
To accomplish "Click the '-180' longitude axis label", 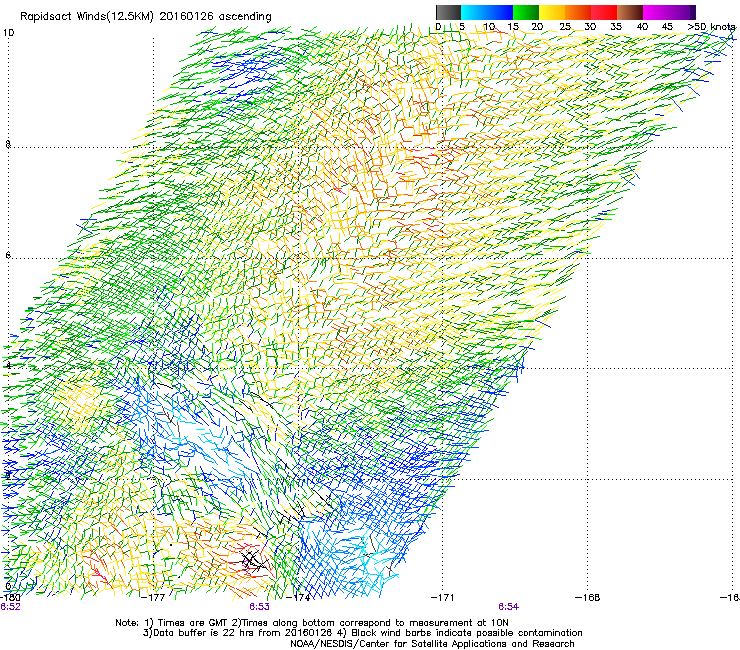I will [x=10, y=598].
